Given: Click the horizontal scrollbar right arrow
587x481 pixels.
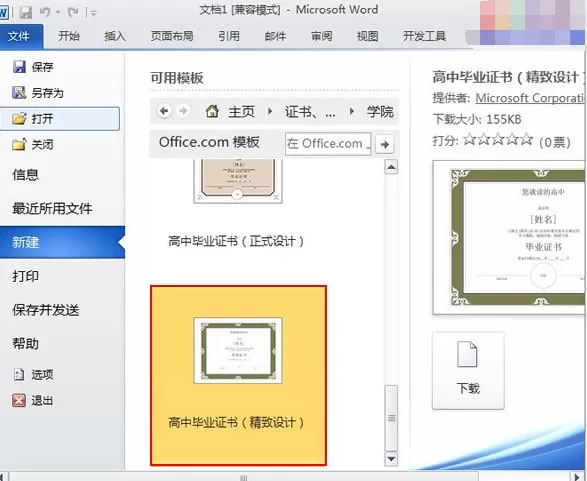Looking at the screenshot, I should [578, 477].
